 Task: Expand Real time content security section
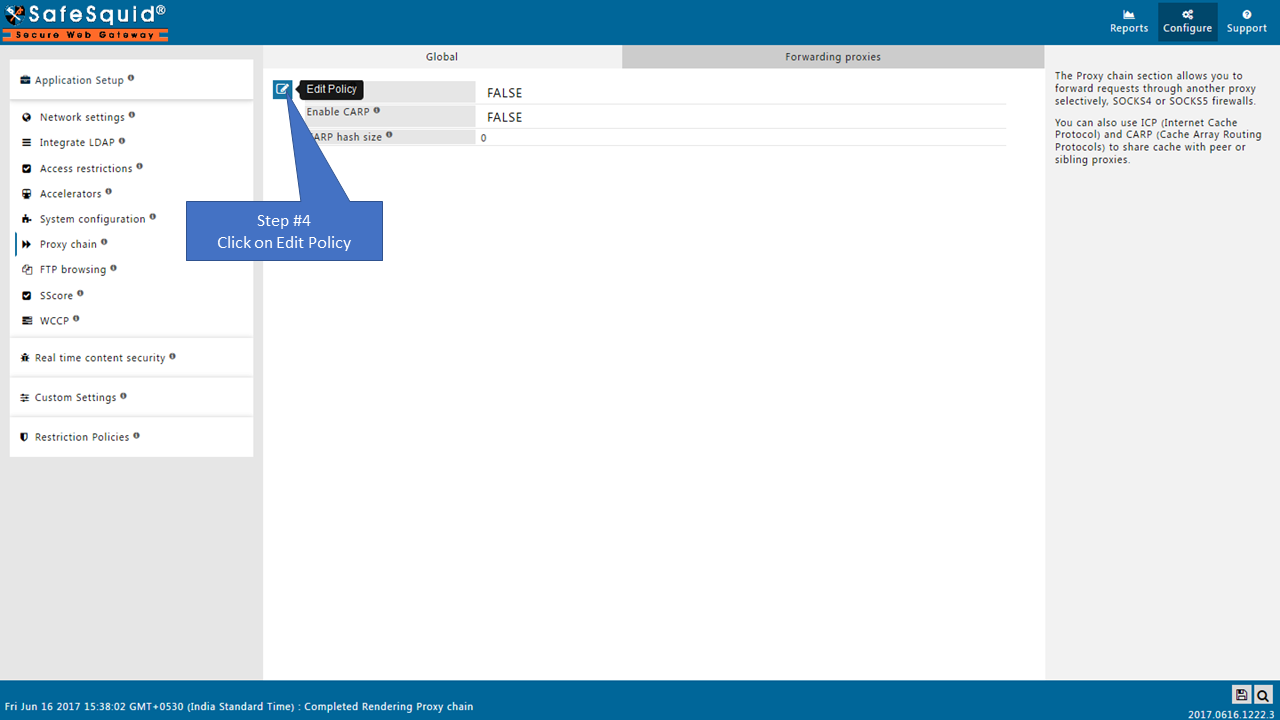coord(131,358)
